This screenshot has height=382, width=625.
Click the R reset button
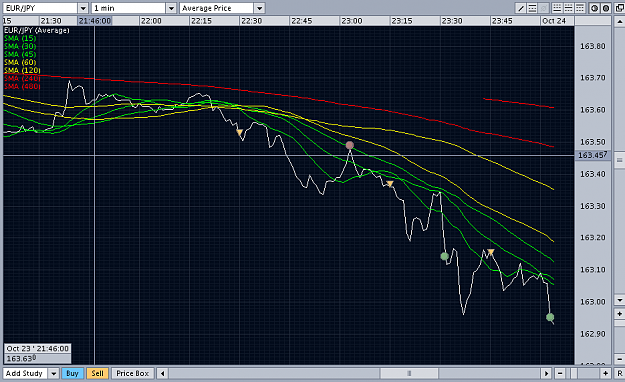pyautogui.click(x=620, y=373)
